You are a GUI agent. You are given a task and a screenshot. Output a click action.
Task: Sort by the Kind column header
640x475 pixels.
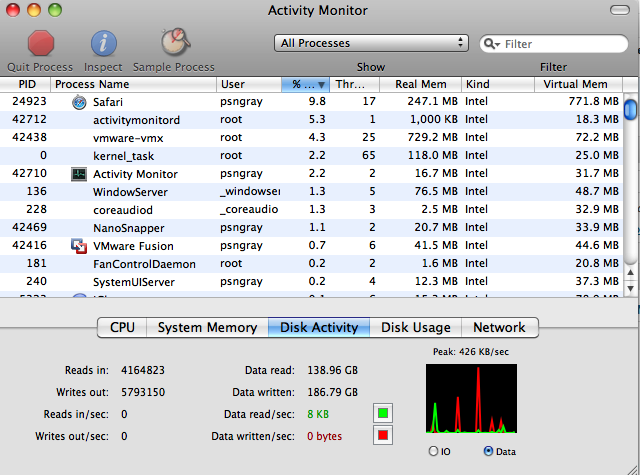point(498,84)
